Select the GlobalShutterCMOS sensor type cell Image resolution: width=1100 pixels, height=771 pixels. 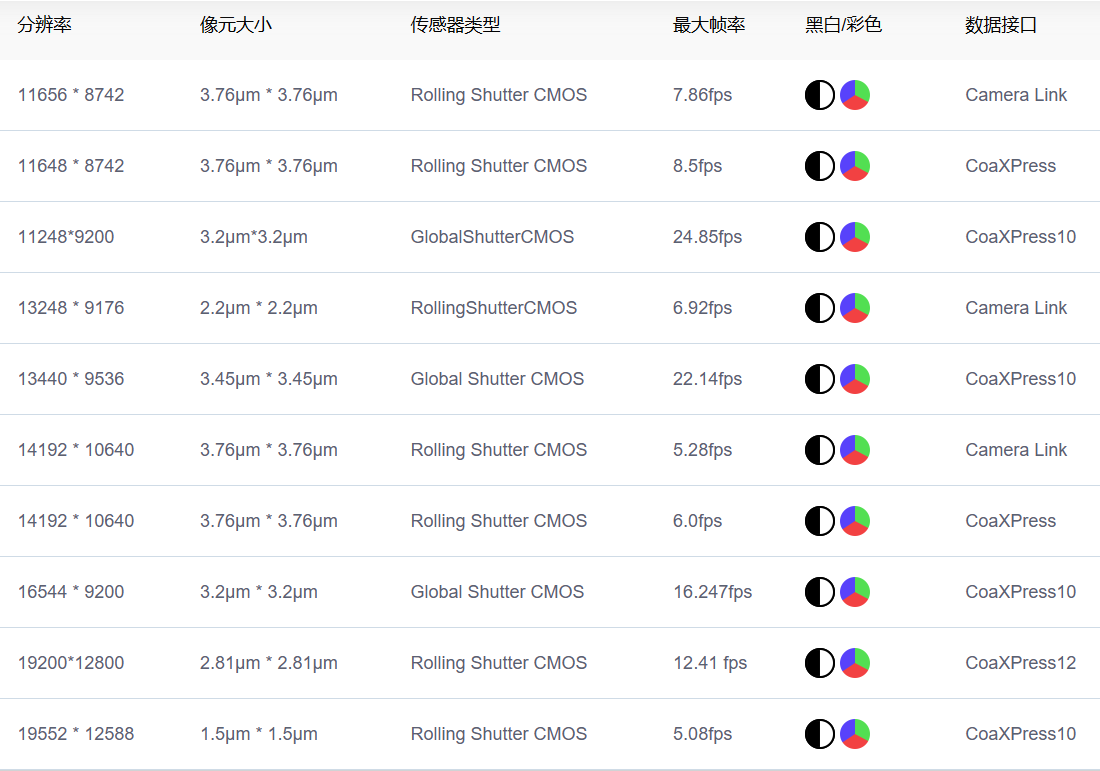(492, 237)
